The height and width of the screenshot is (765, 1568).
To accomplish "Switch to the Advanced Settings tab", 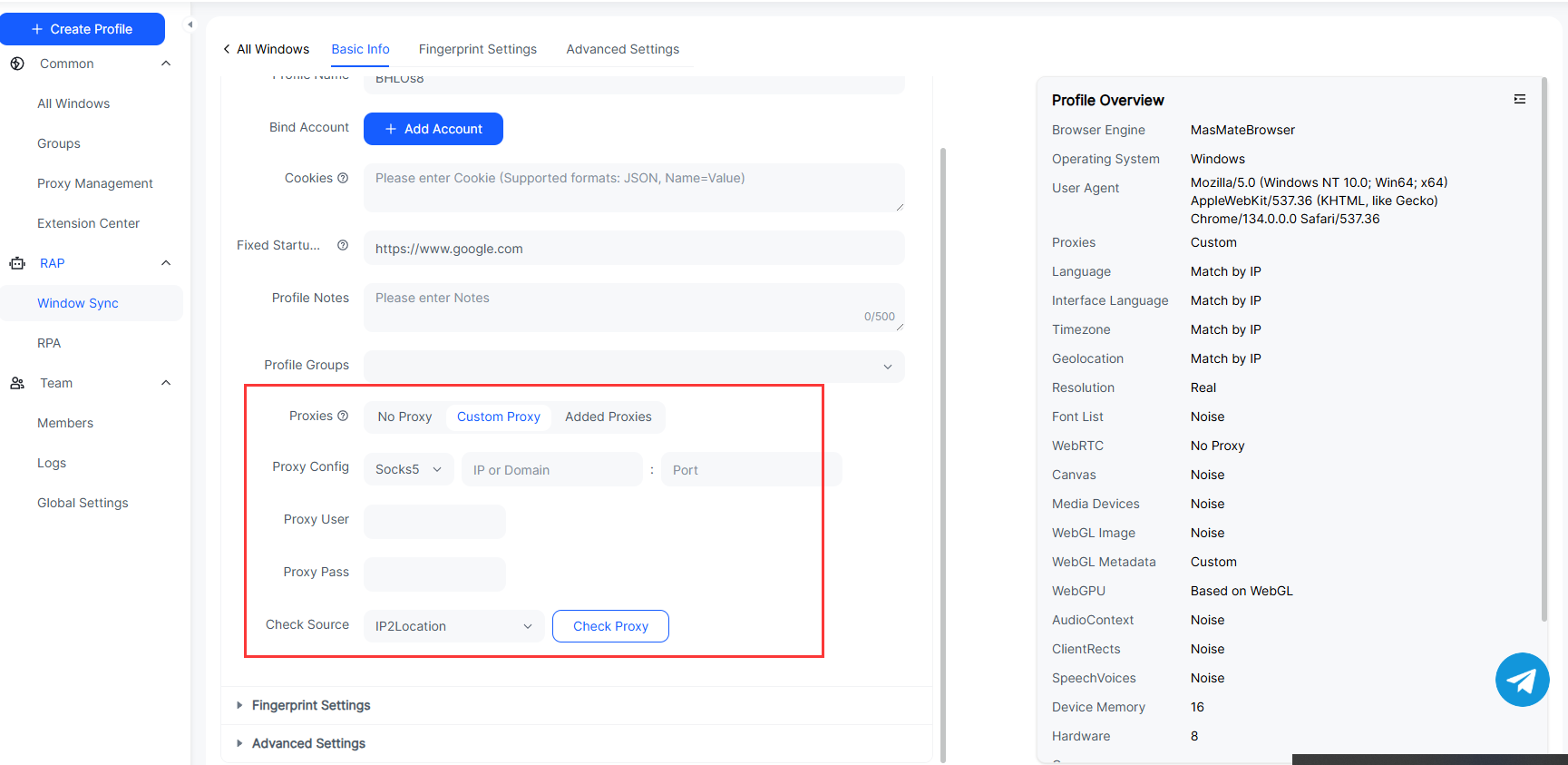I will pyautogui.click(x=622, y=49).
